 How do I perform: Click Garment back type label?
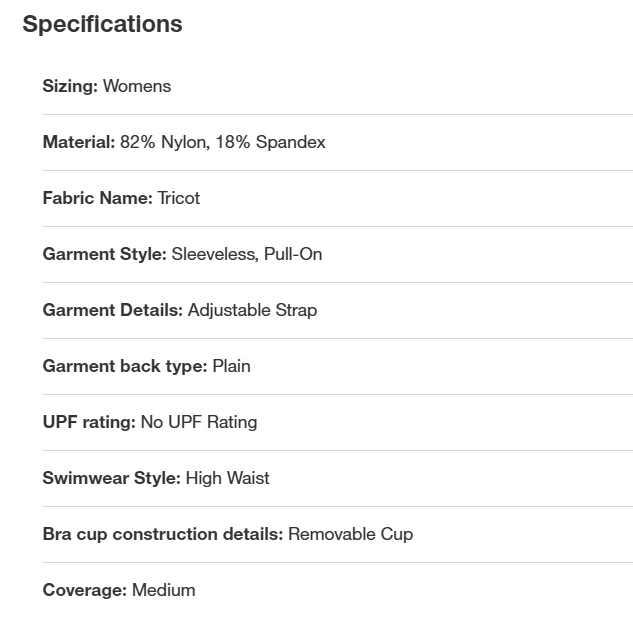pos(124,366)
